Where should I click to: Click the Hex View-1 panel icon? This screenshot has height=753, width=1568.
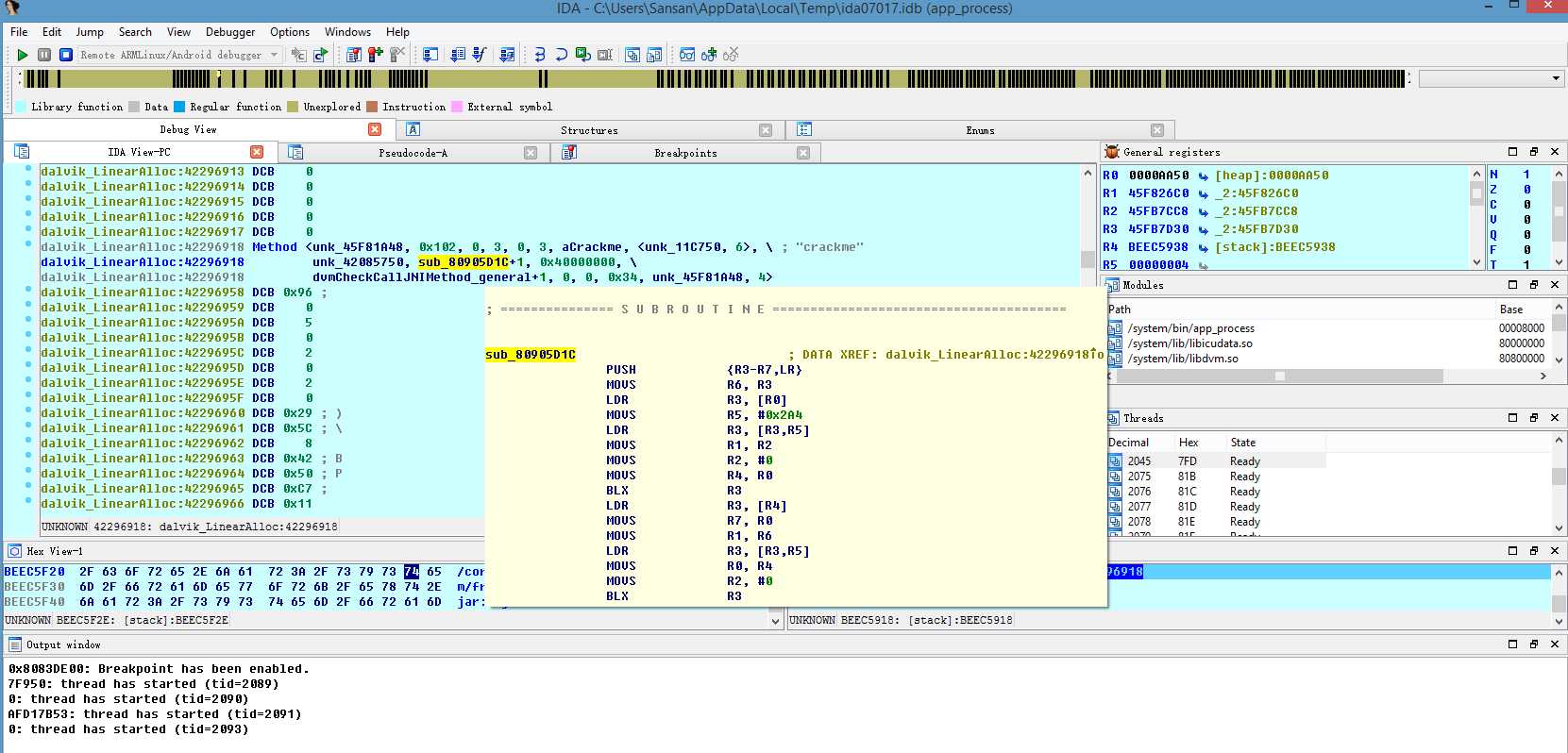point(14,550)
